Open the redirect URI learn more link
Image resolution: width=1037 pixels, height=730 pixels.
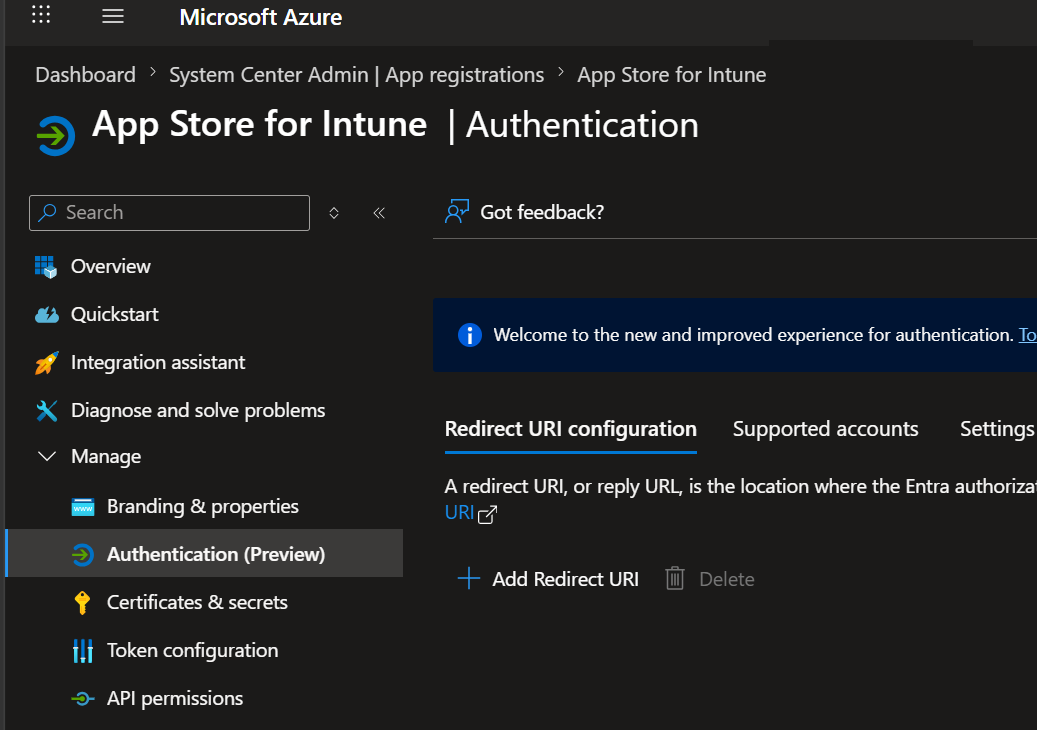click(460, 512)
